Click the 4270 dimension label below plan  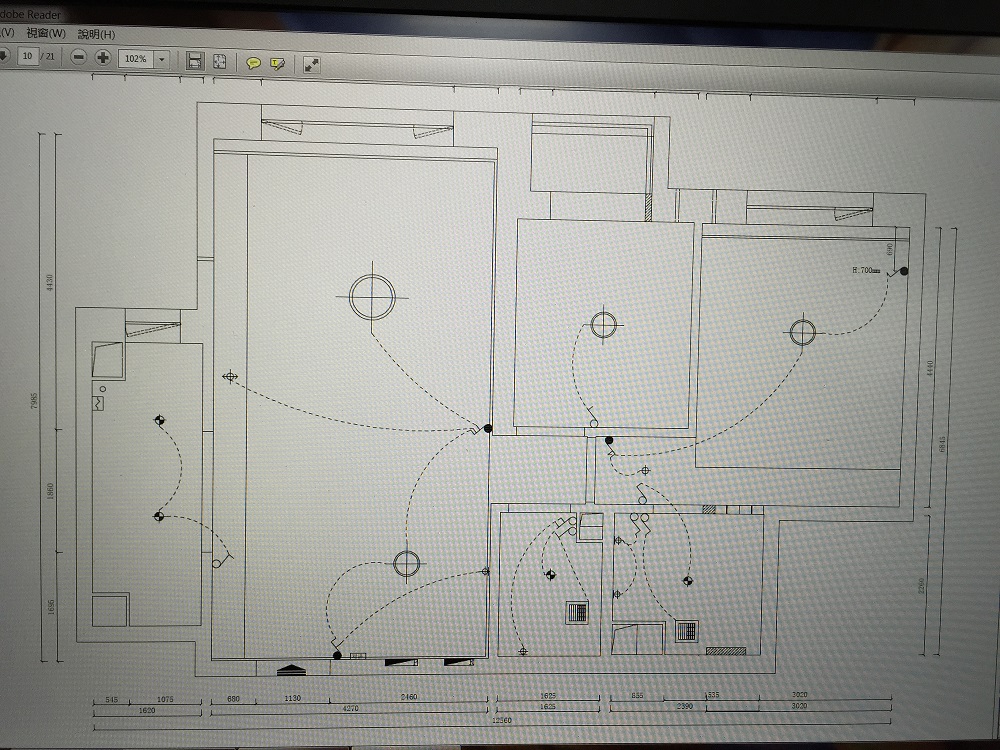pyautogui.click(x=351, y=708)
